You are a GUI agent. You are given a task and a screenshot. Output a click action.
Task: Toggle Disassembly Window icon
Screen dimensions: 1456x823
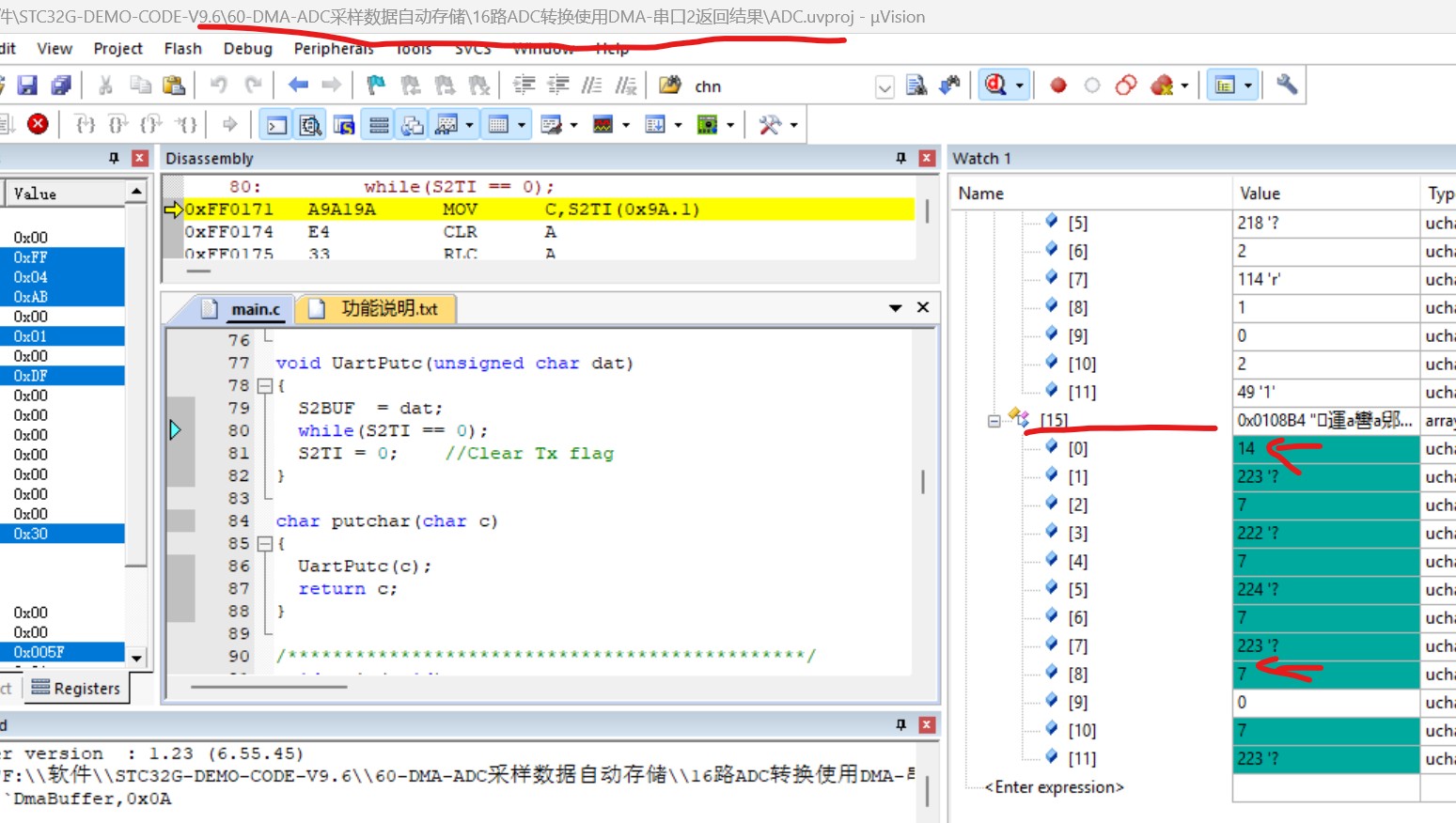pos(310,125)
